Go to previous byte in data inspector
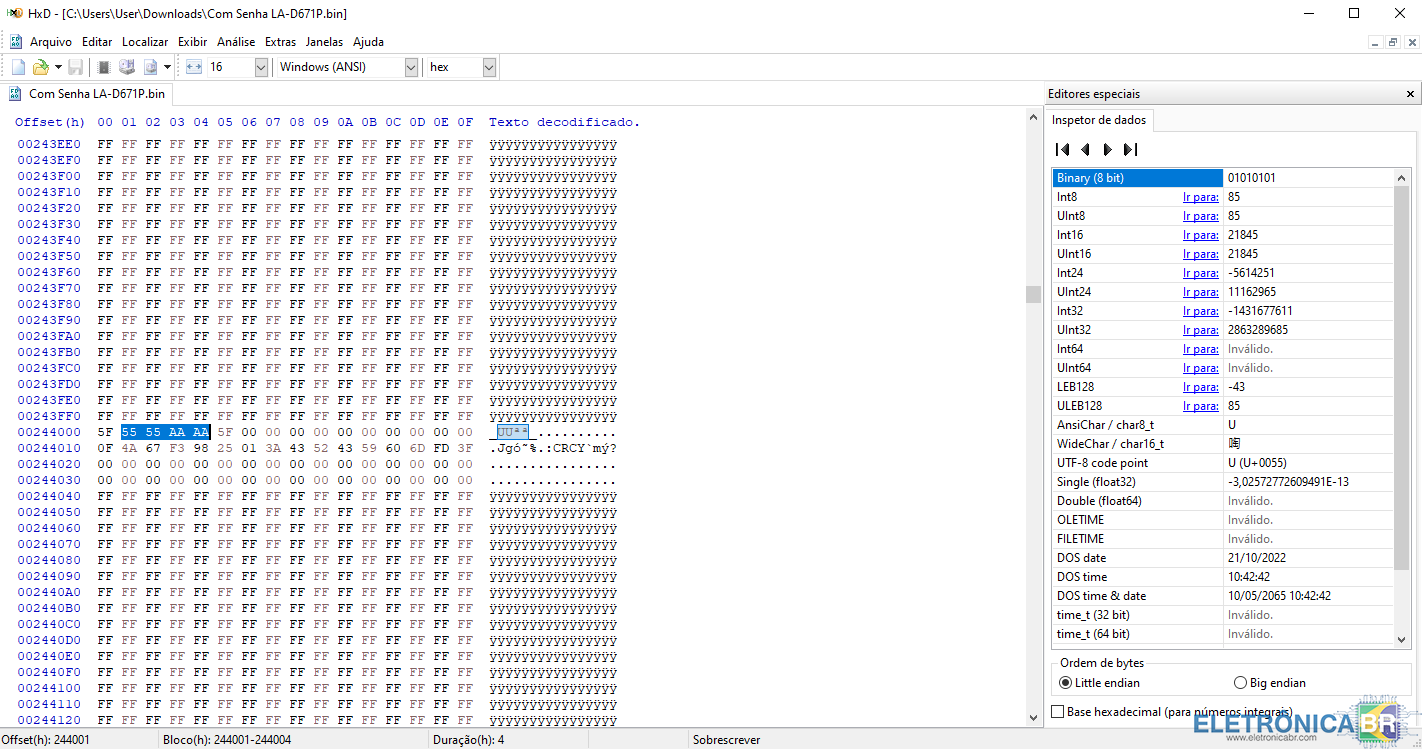Viewport: 1422px width, 749px height. tap(1085, 149)
